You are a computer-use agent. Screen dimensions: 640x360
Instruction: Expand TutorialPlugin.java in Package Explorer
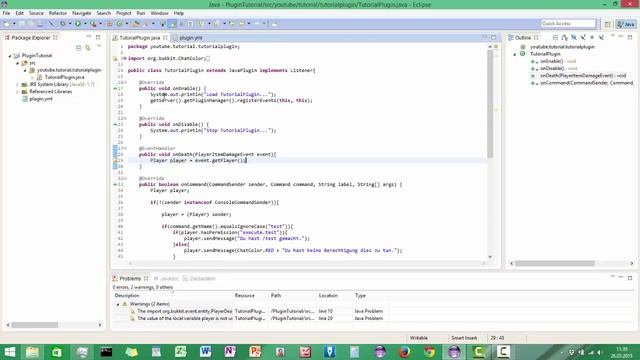click(33, 77)
